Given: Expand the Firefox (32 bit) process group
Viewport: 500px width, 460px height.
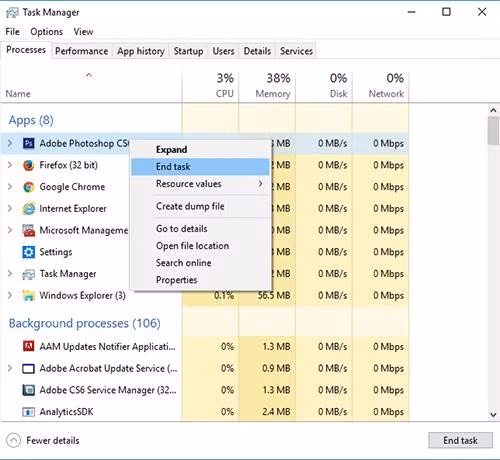Looking at the screenshot, I should [10, 165].
